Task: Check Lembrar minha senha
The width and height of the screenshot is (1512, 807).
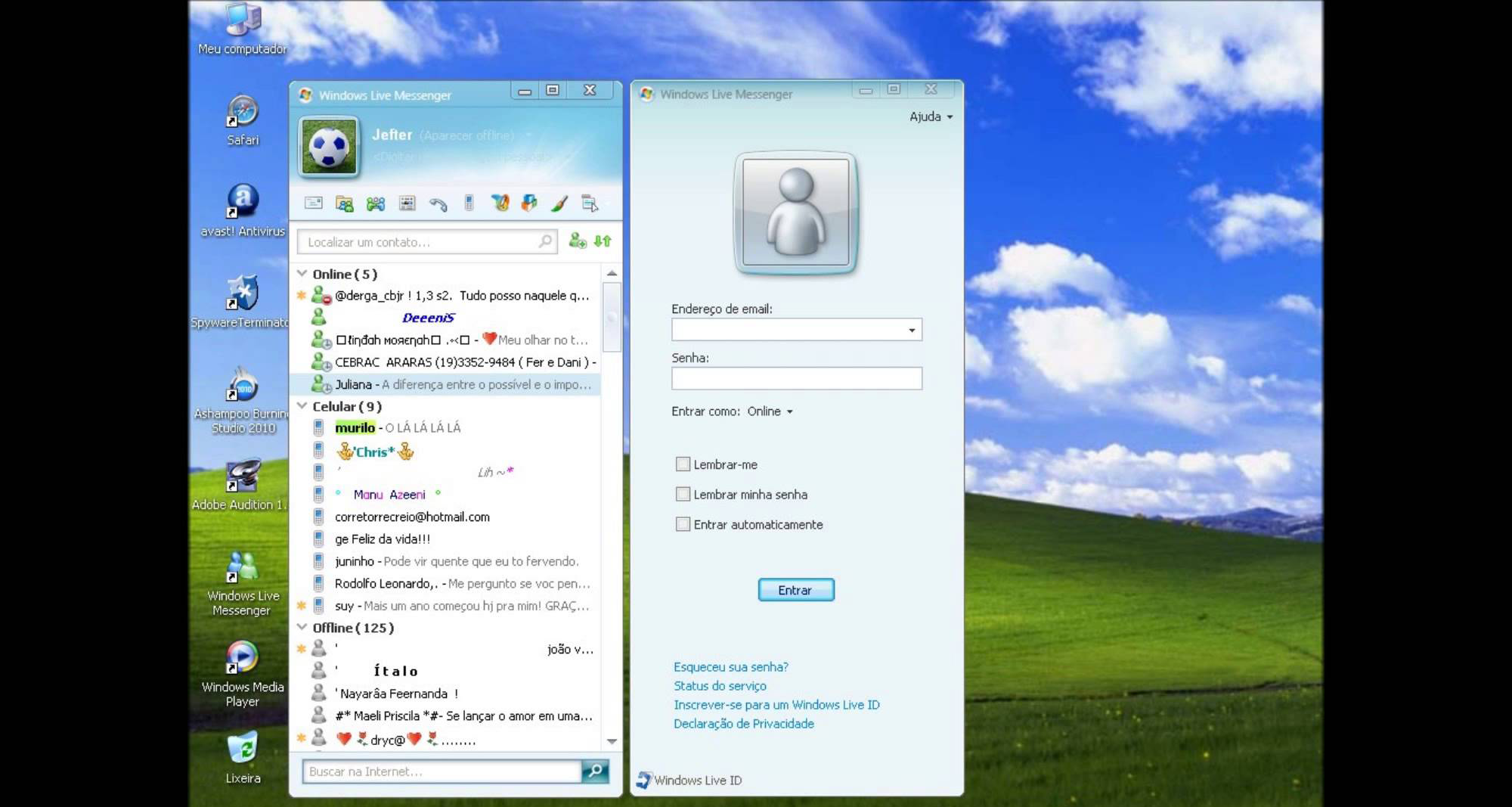Action: pos(683,495)
